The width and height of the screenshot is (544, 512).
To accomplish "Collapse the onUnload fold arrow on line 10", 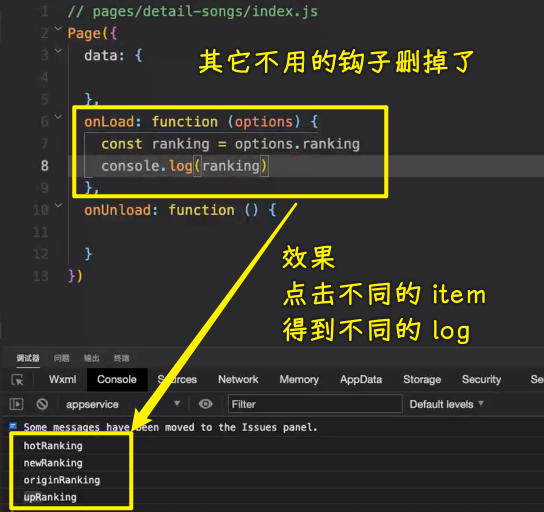I will 58,205.
